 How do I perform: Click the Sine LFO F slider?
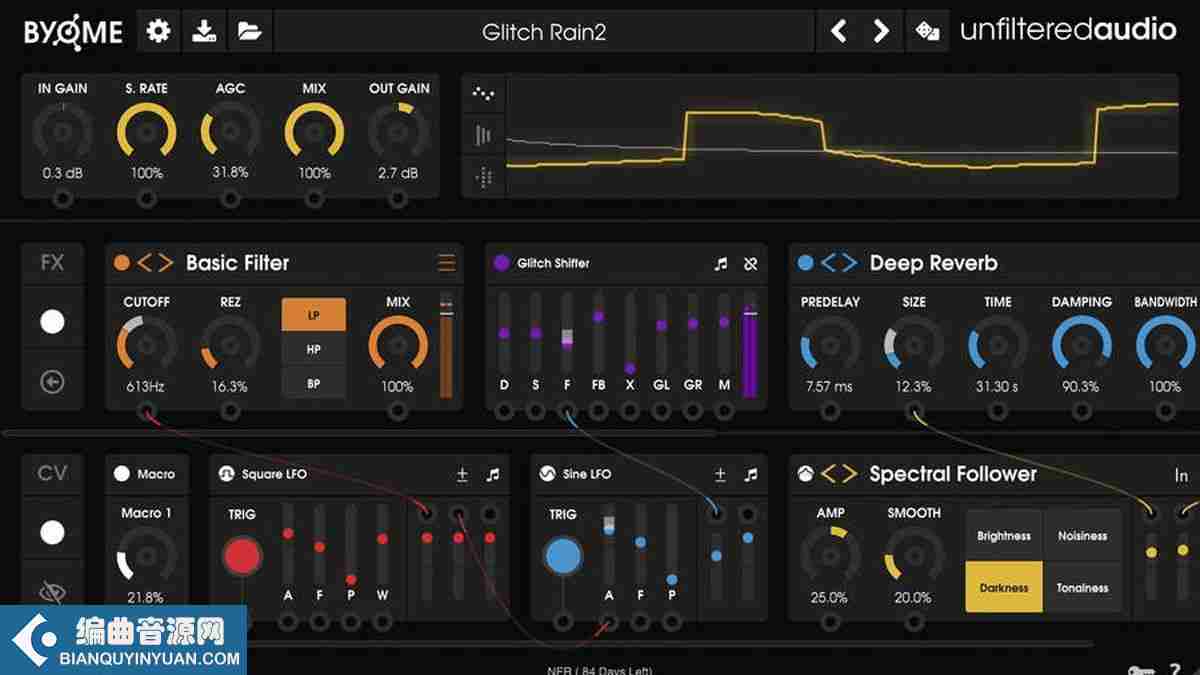click(640, 544)
